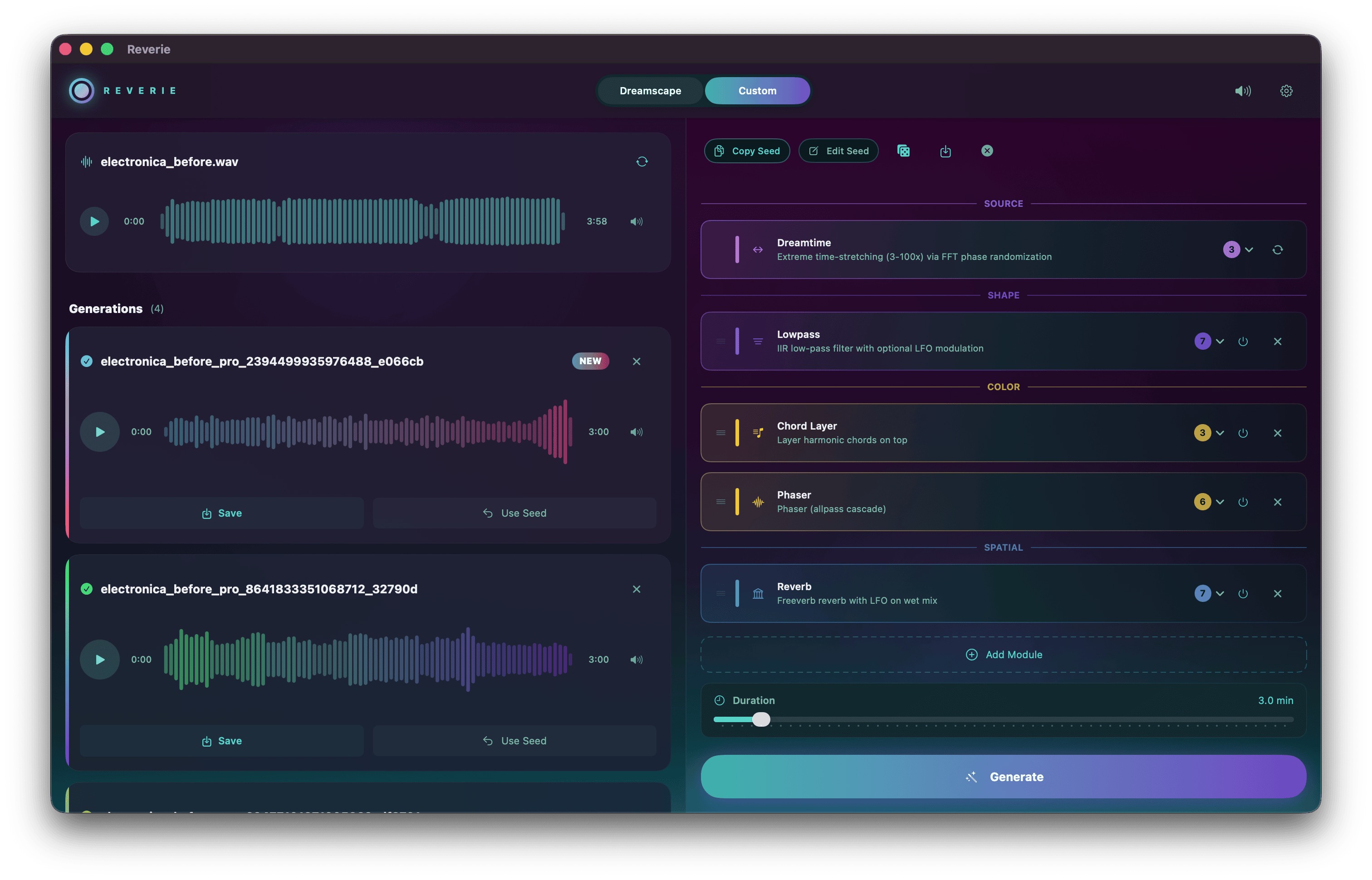The height and width of the screenshot is (880, 1372).
Task: Grab the Chord Layer drag handle
Action: pyautogui.click(x=720, y=433)
